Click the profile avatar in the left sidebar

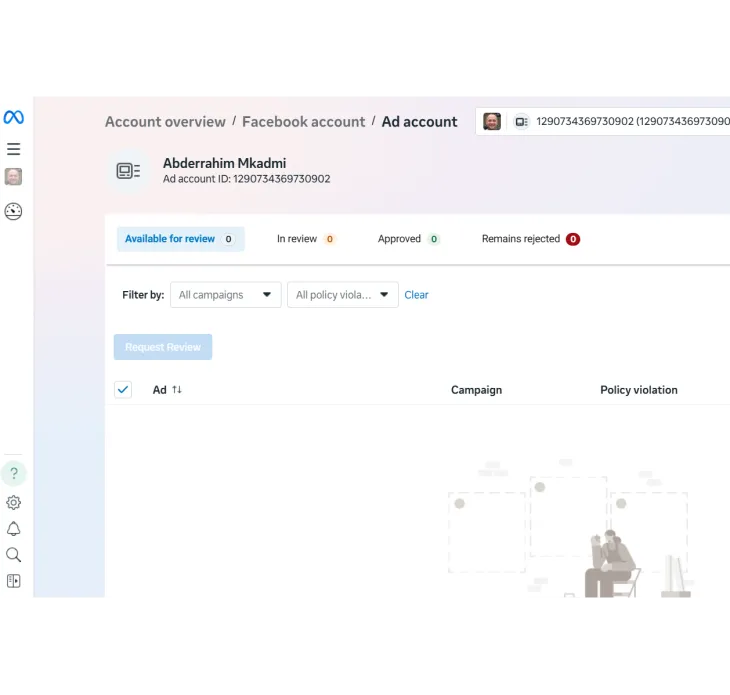13,177
